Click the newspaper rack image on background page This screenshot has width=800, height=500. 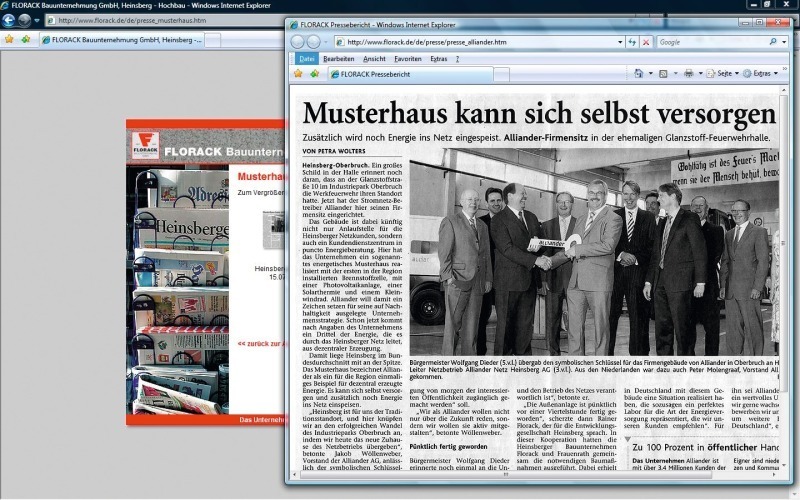point(177,289)
